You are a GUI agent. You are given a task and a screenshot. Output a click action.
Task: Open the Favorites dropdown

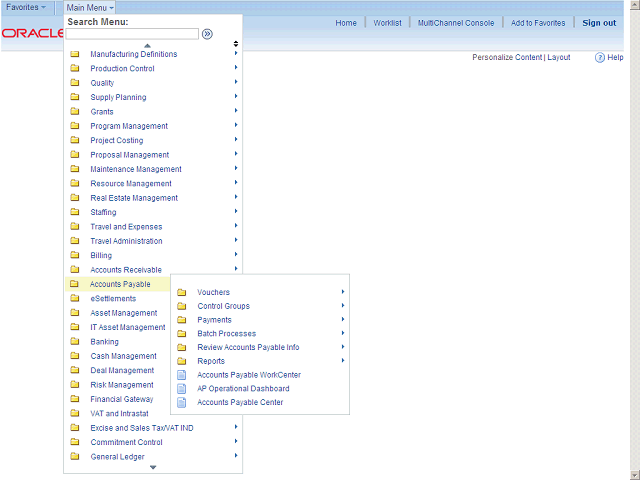pyautogui.click(x=26, y=7)
